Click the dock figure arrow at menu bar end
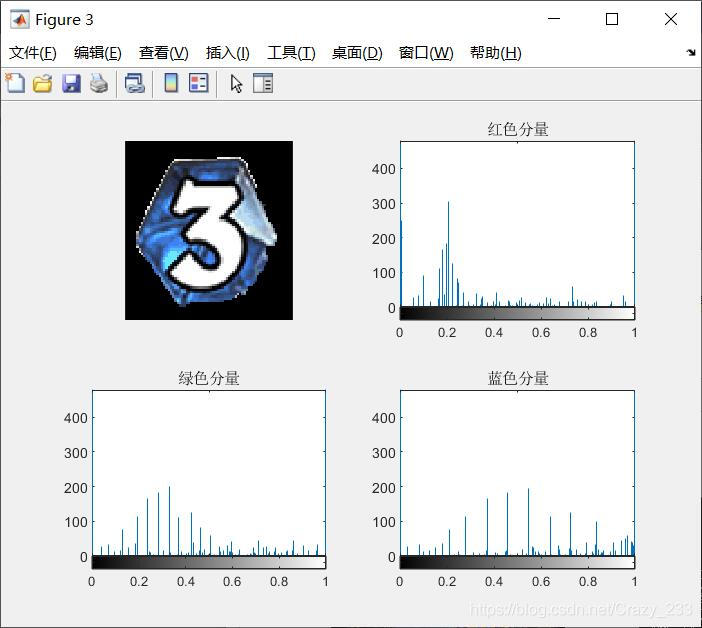Image resolution: width=702 pixels, height=628 pixels. pos(691,53)
